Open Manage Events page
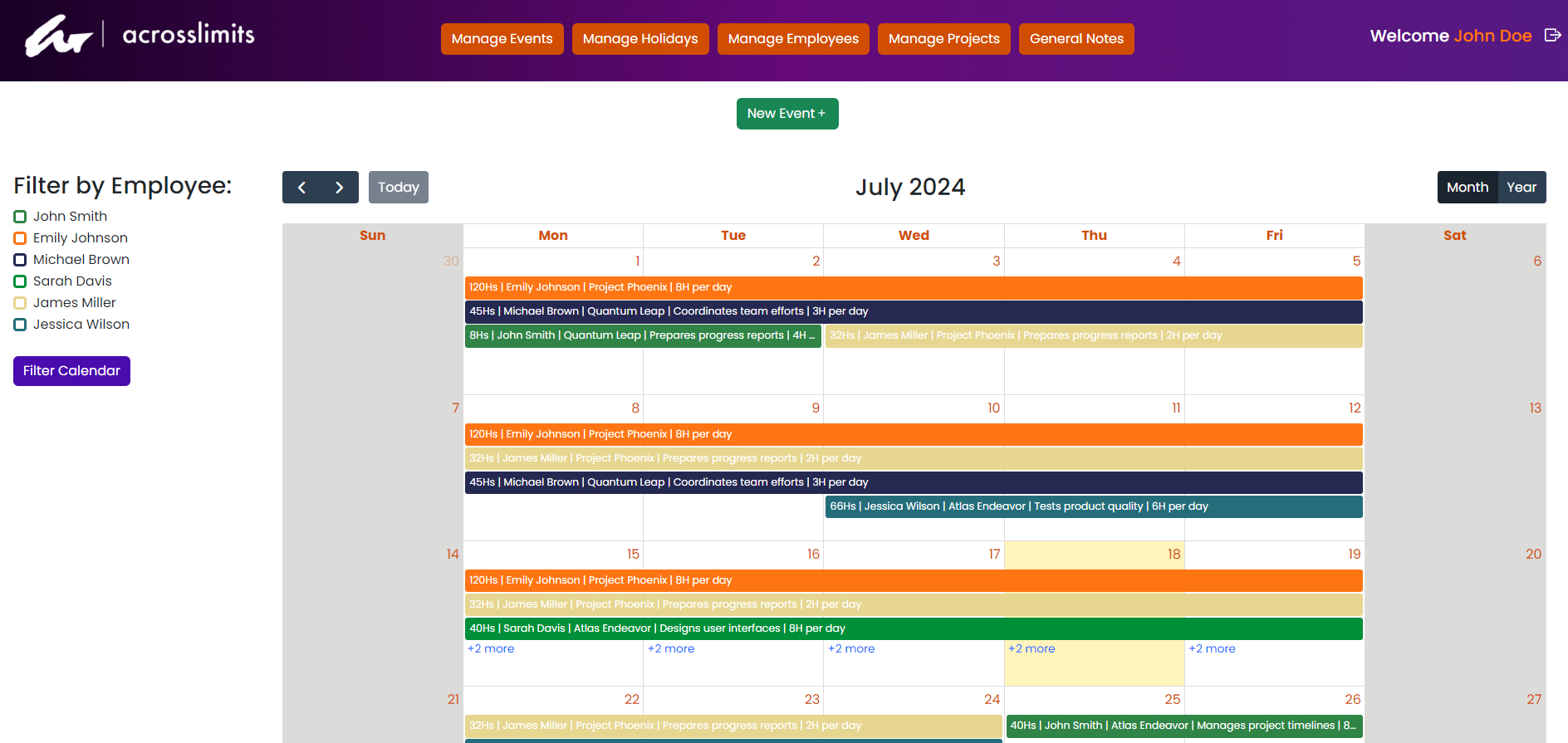1568x743 pixels. (x=502, y=39)
